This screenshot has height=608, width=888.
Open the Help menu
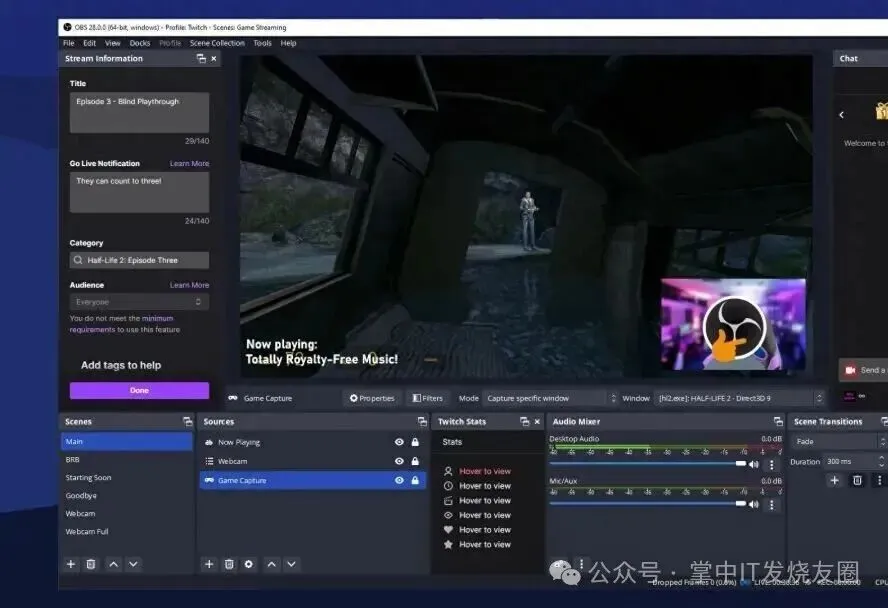(x=288, y=43)
